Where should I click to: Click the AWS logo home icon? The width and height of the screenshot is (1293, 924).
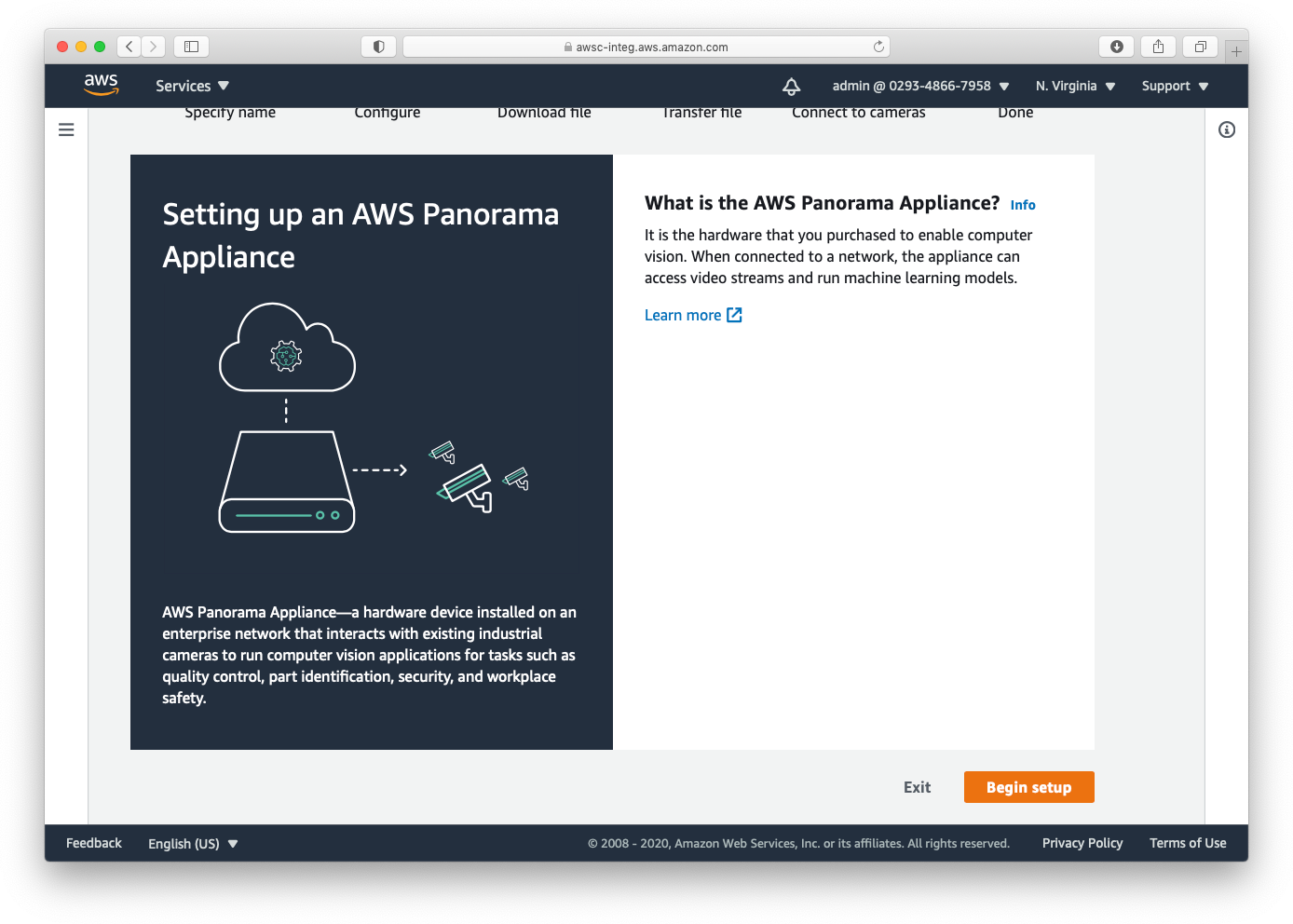(x=102, y=85)
